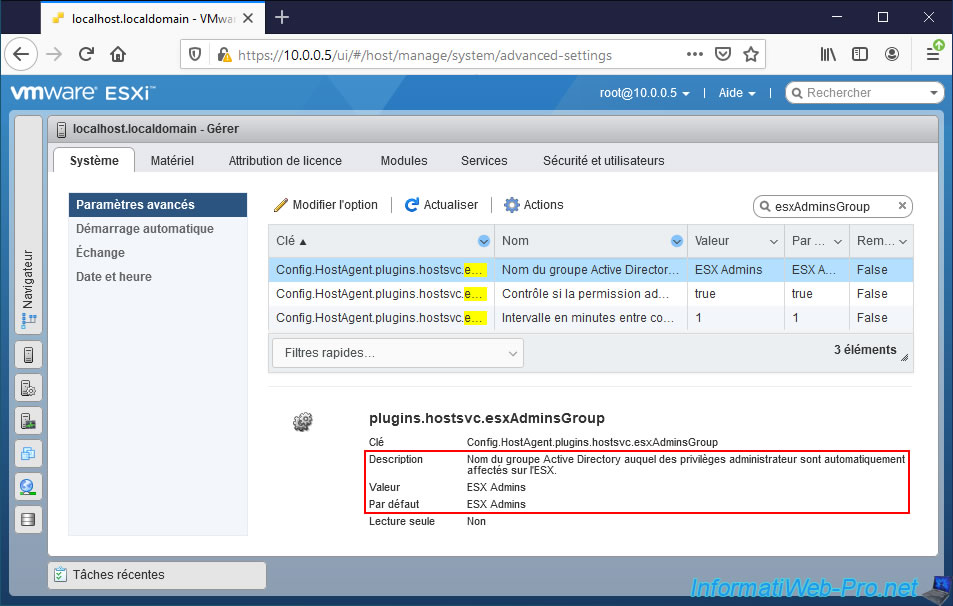Expand the Rechercher search dropdown arrow
The image size is (953, 606).
pos(934,93)
